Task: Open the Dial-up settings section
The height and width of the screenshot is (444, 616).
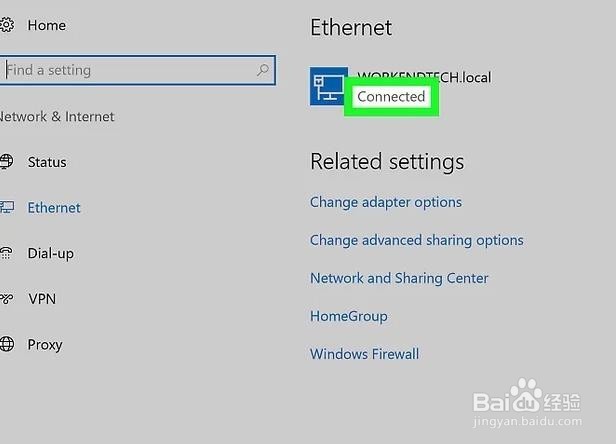Action: click(50, 254)
